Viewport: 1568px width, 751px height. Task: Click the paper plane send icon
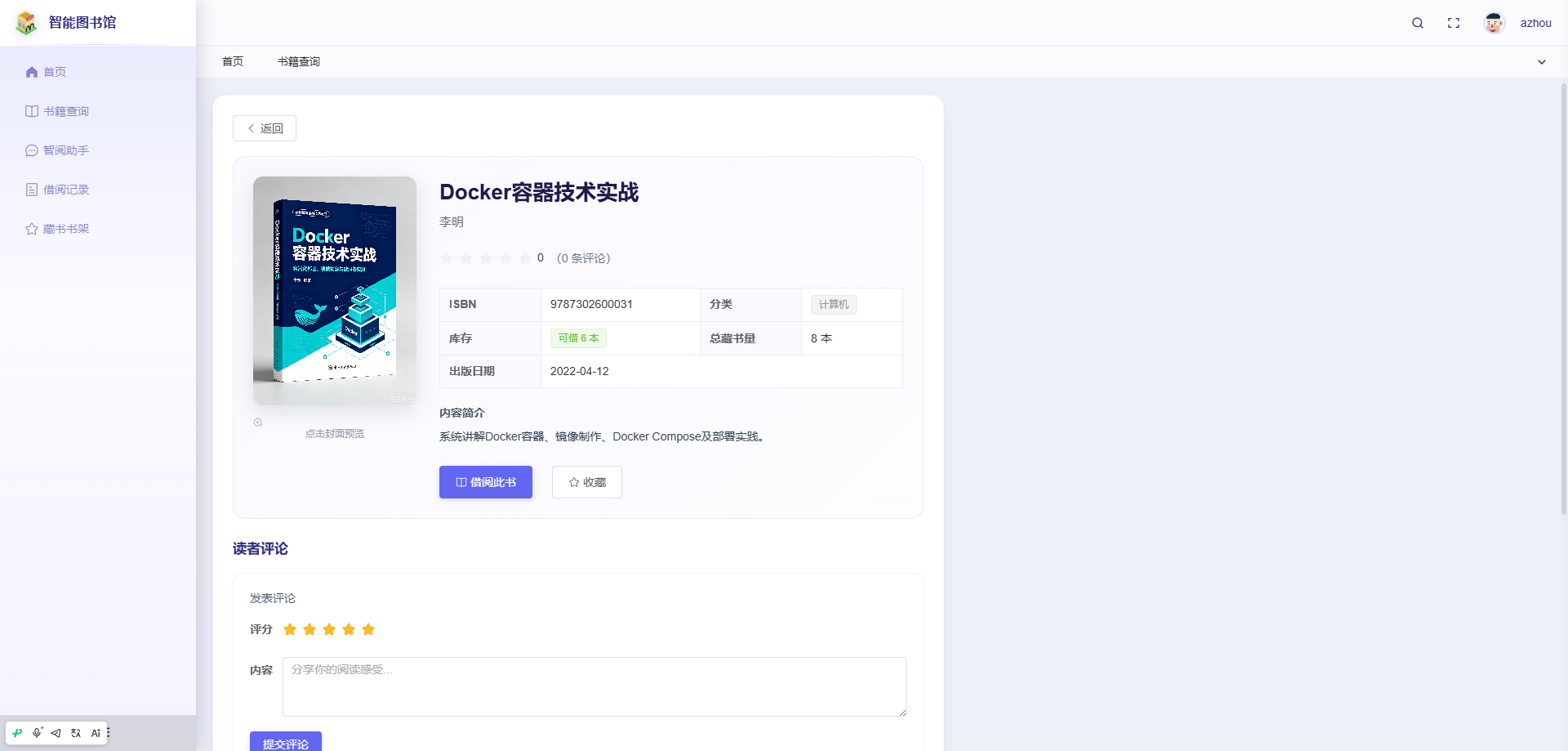tap(56, 733)
